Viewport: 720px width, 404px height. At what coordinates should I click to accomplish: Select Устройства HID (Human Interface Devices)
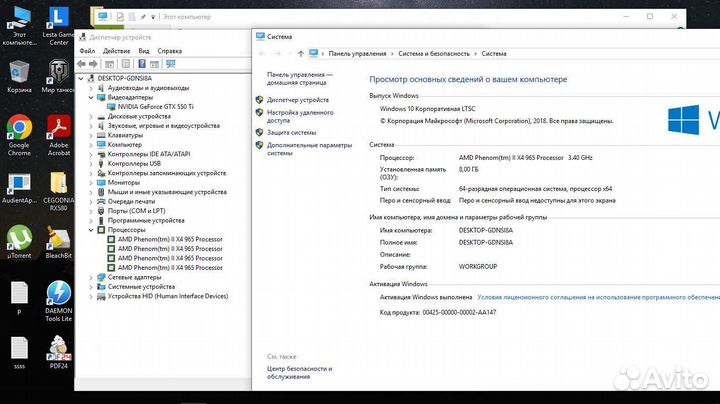coord(168,296)
